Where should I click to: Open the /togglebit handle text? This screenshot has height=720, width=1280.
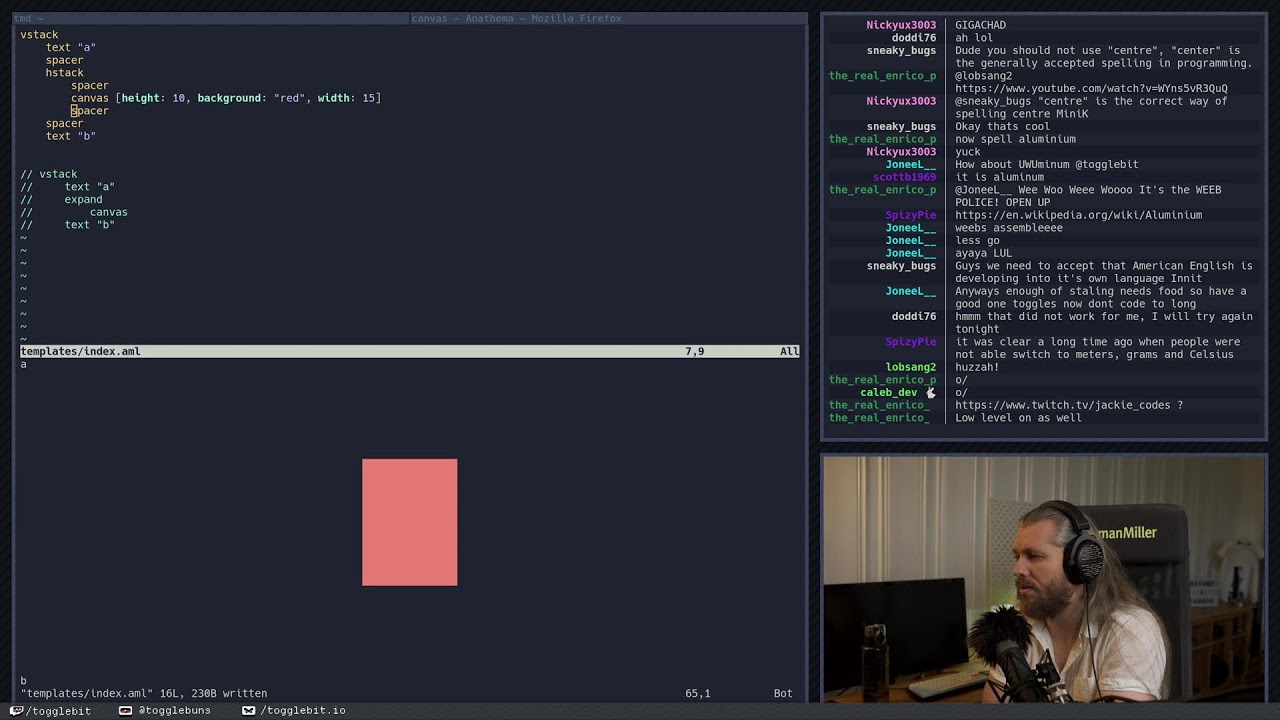tap(59, 711)
